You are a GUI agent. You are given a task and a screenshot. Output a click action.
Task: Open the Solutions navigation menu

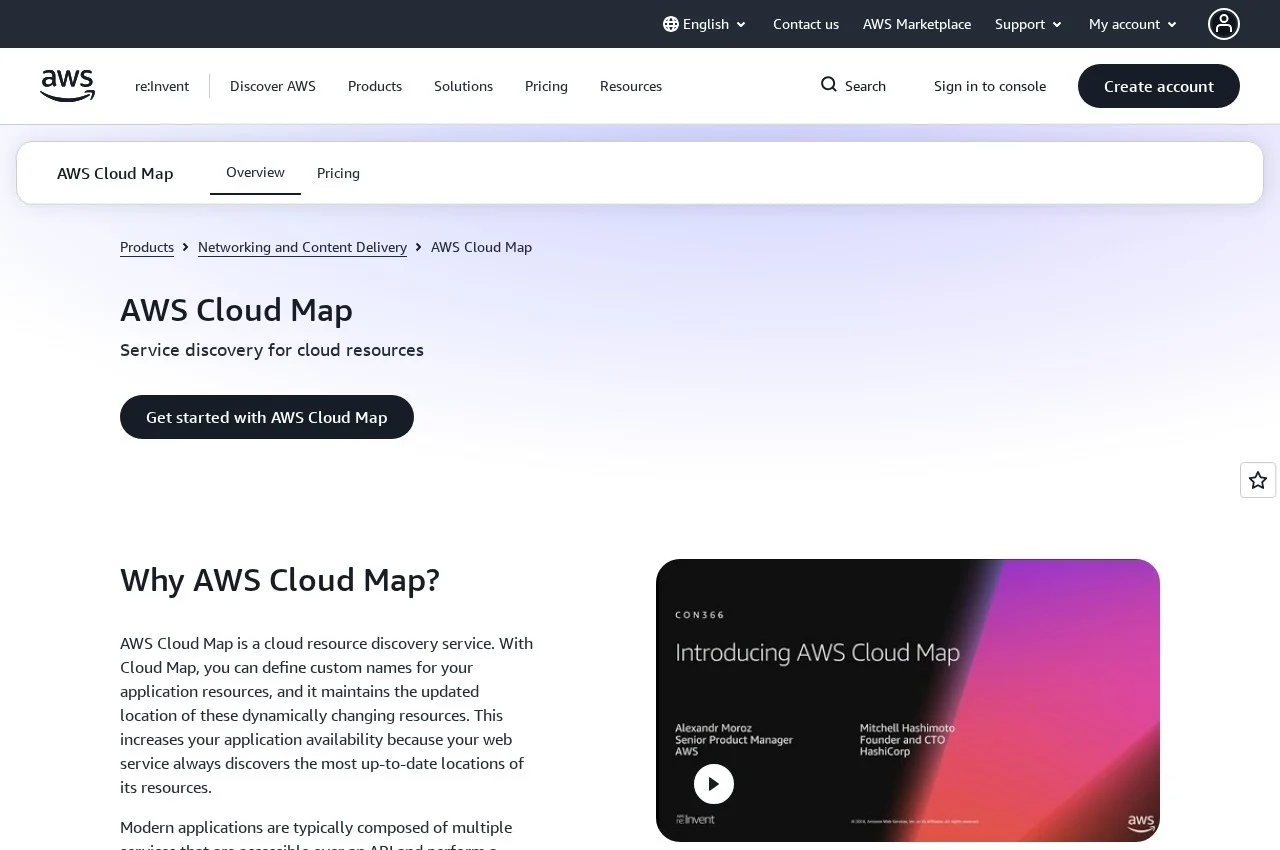coord(463,86)
